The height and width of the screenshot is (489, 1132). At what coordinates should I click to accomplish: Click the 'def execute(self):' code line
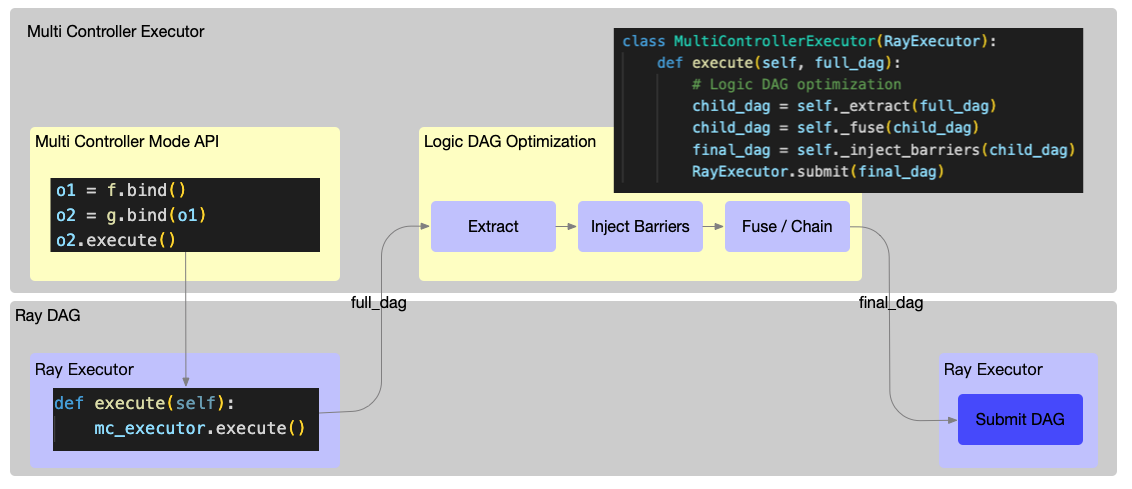(144, 403)
